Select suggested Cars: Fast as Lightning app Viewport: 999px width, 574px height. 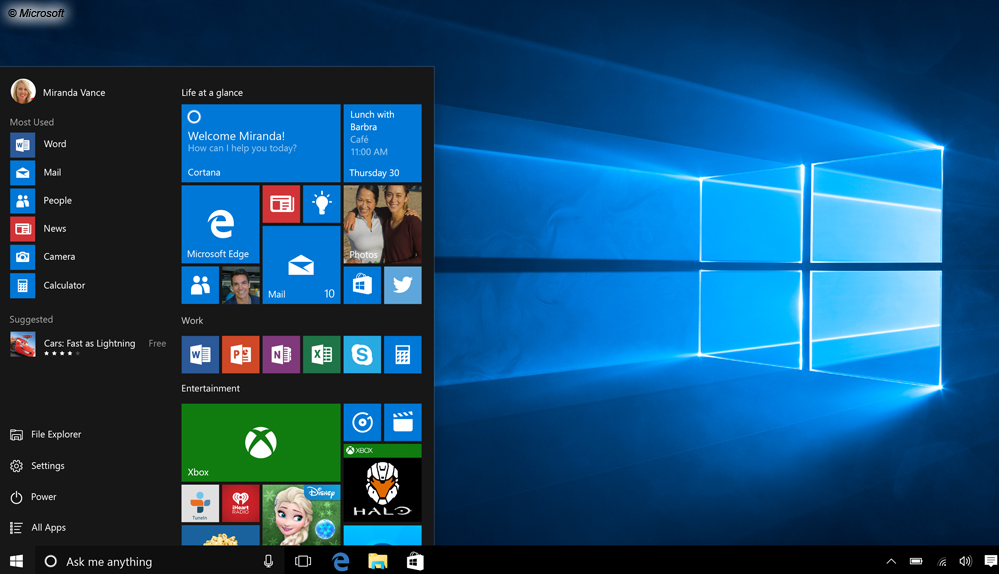(x=88, y=345)
